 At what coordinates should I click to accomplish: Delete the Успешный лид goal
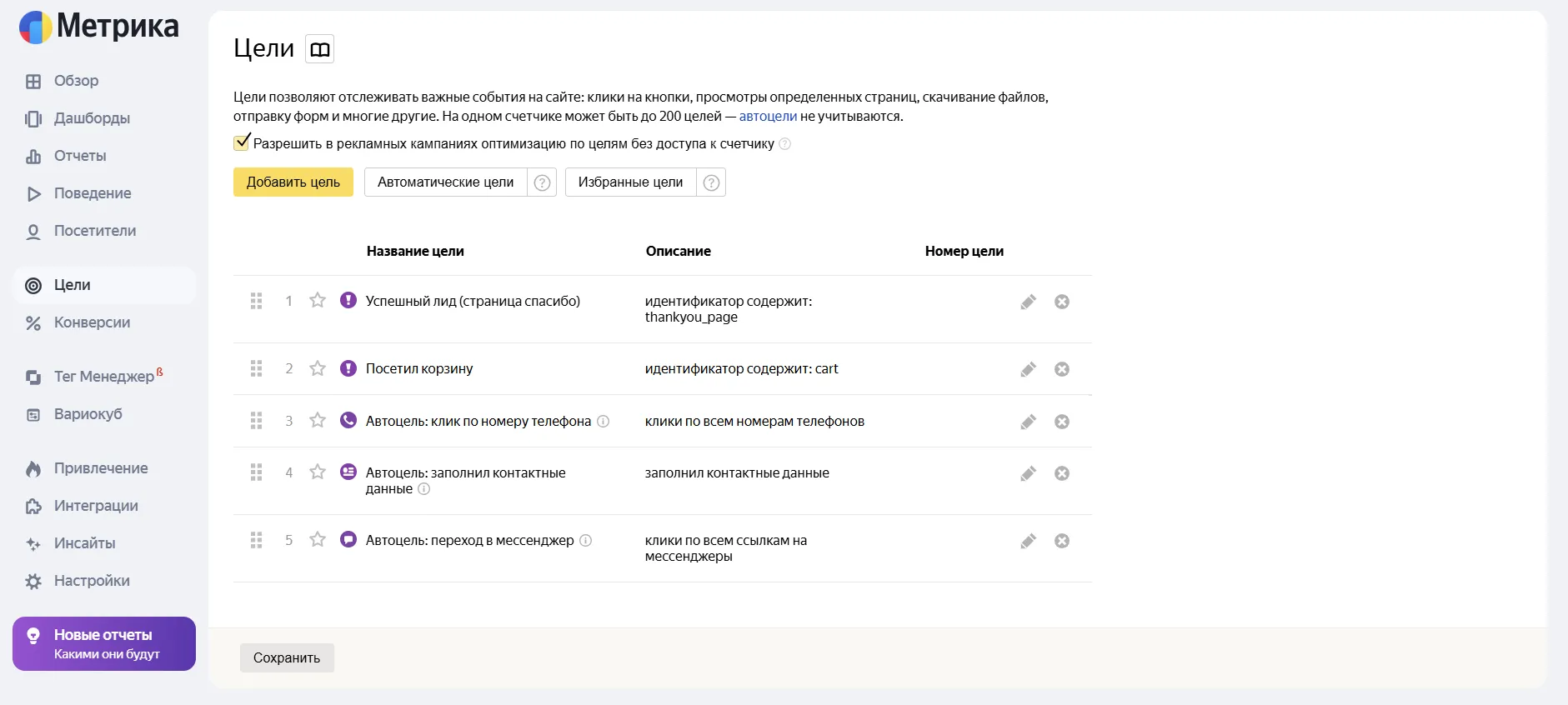[1061, 302]
